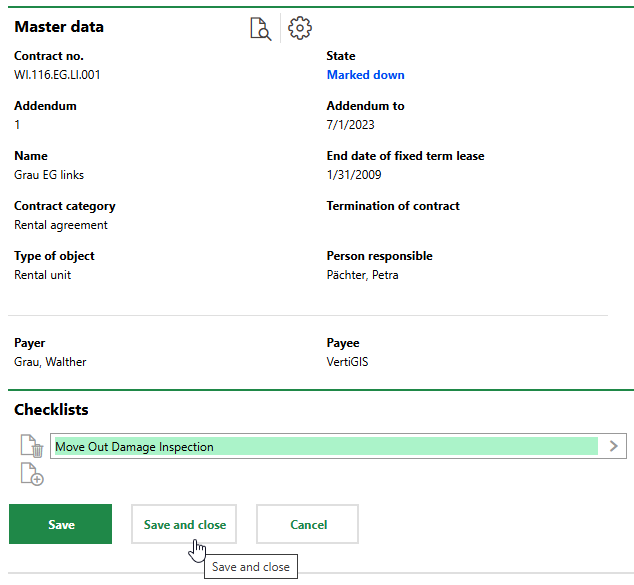Click the End date of fixed term lease label
634x585 pixels.
[x=406, y=156]
